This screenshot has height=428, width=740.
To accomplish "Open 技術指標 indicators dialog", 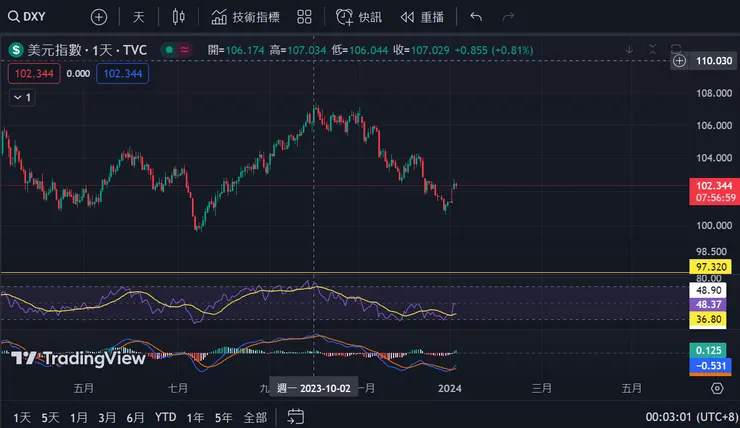I will coord(245,17).
